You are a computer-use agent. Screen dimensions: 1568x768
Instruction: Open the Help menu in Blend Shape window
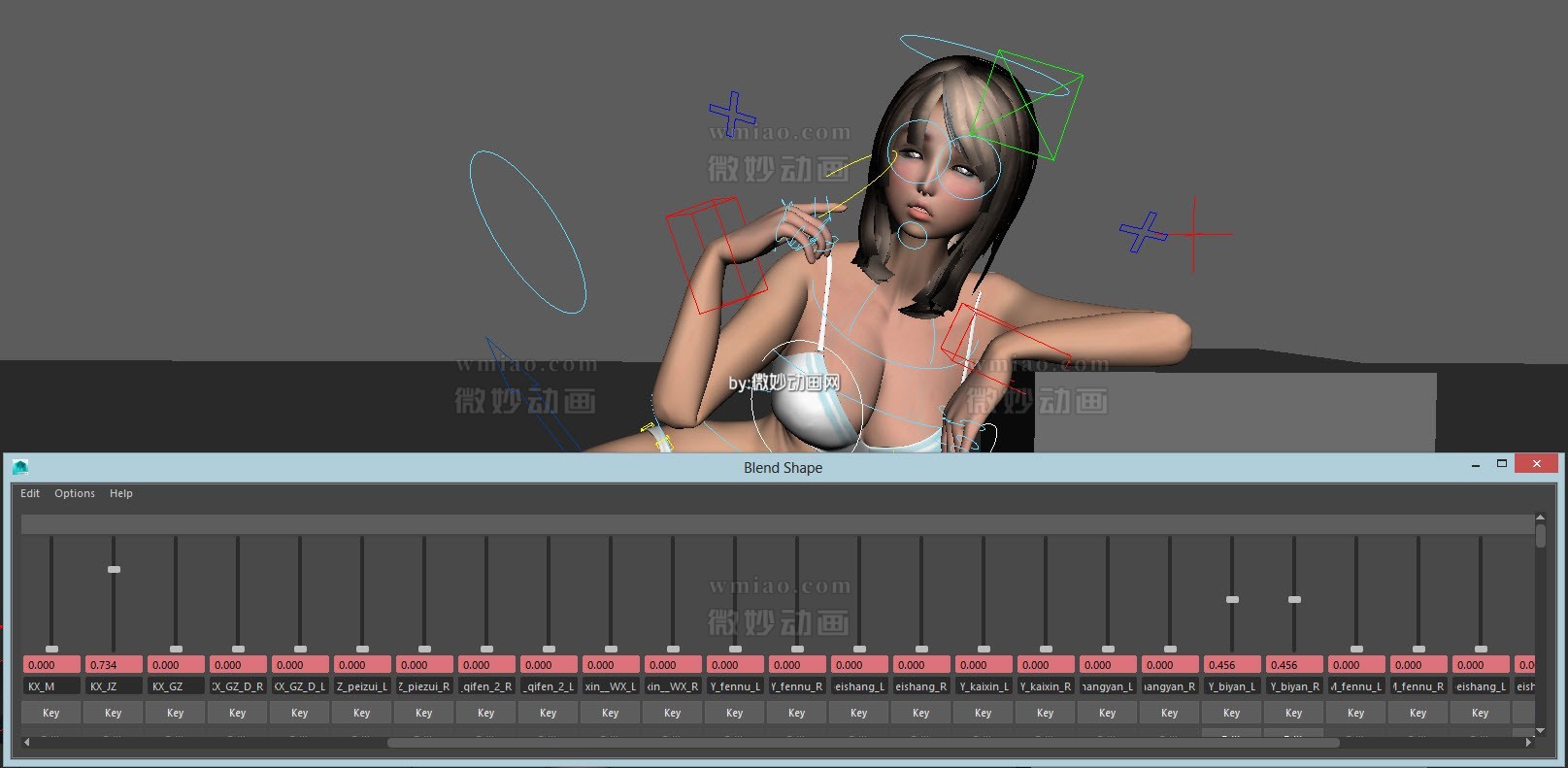tap(121, 493)
